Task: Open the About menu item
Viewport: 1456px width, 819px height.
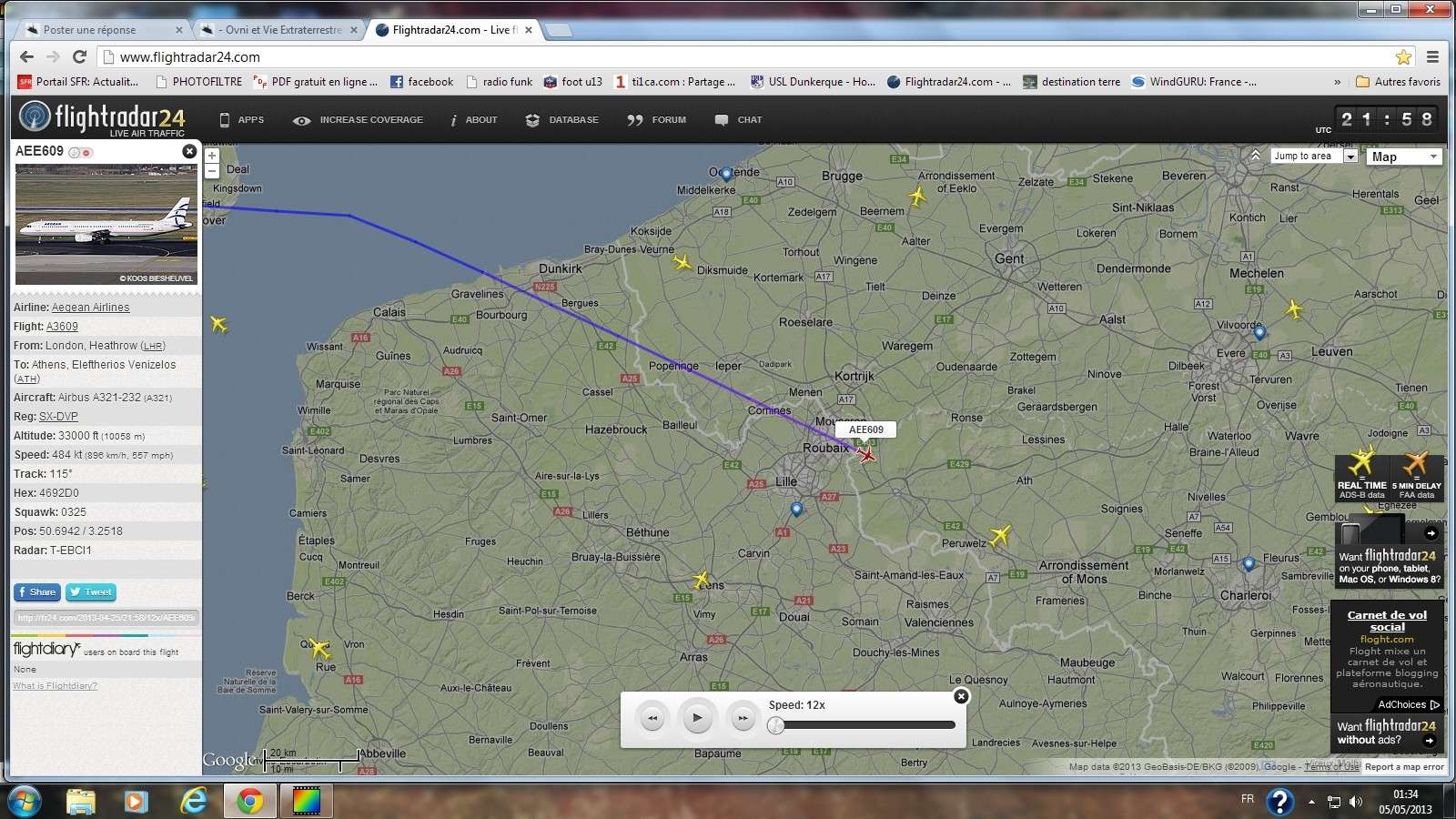Action: [474, 120]
